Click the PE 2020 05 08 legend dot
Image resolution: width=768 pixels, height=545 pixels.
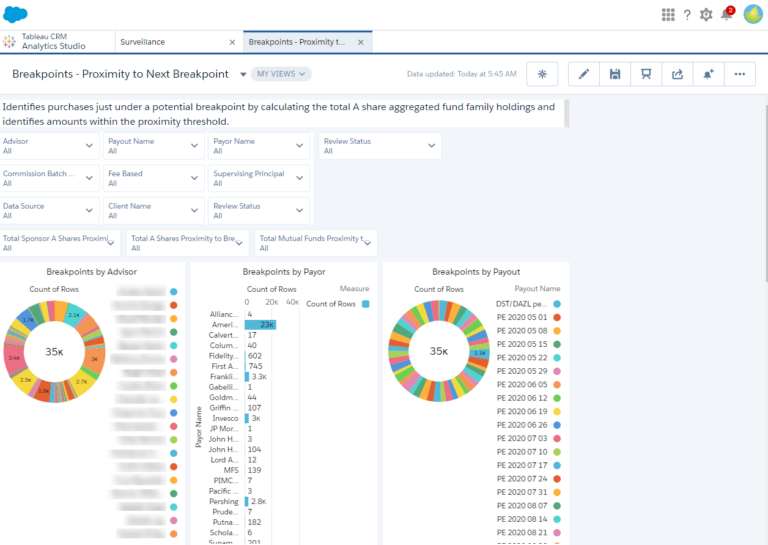coord(557,331)
